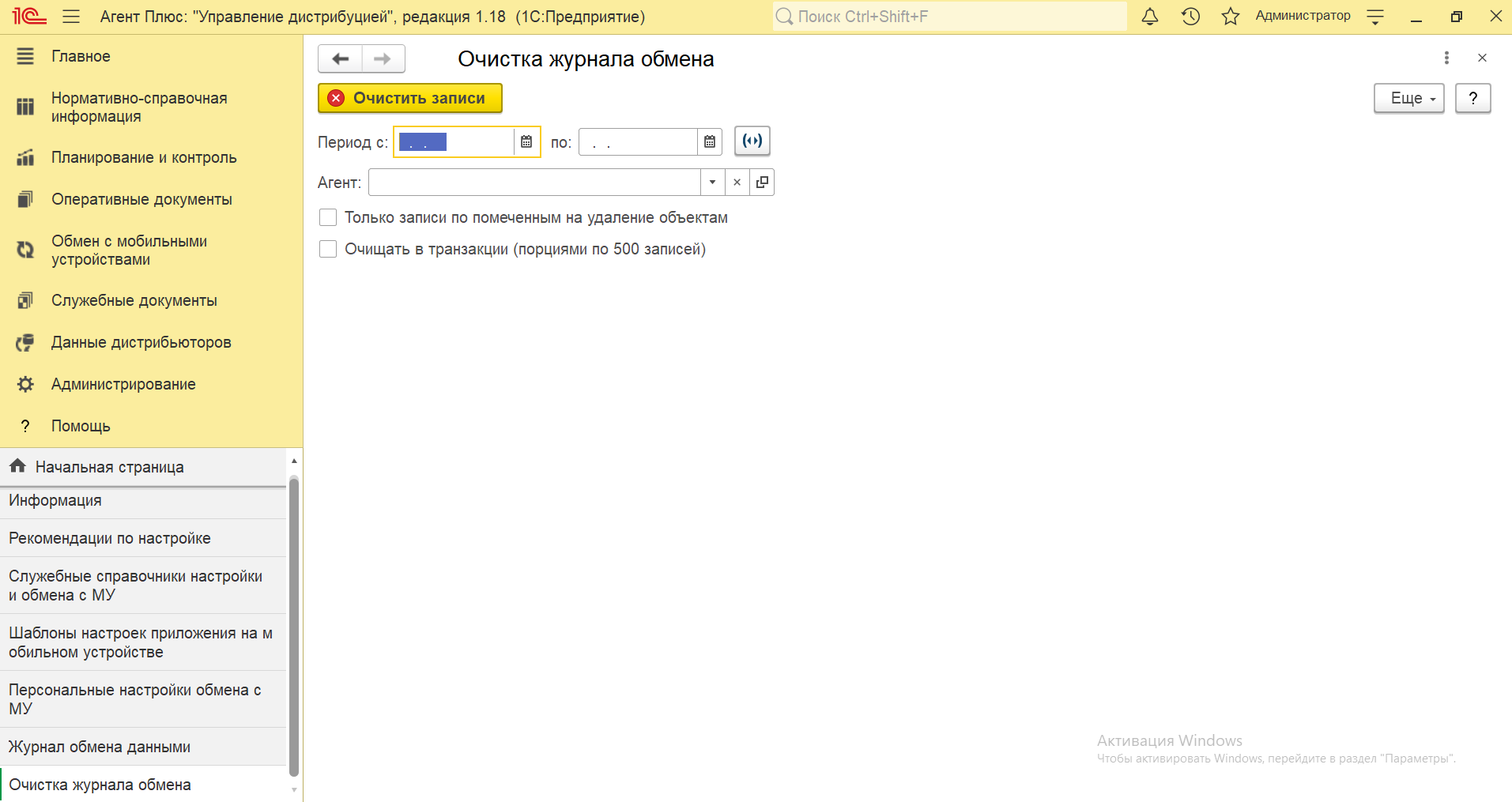The height and width of the screenshot is (802, 1512).
Task: Enable clearing in transaction by 500 records
Action: coord(328,249)
